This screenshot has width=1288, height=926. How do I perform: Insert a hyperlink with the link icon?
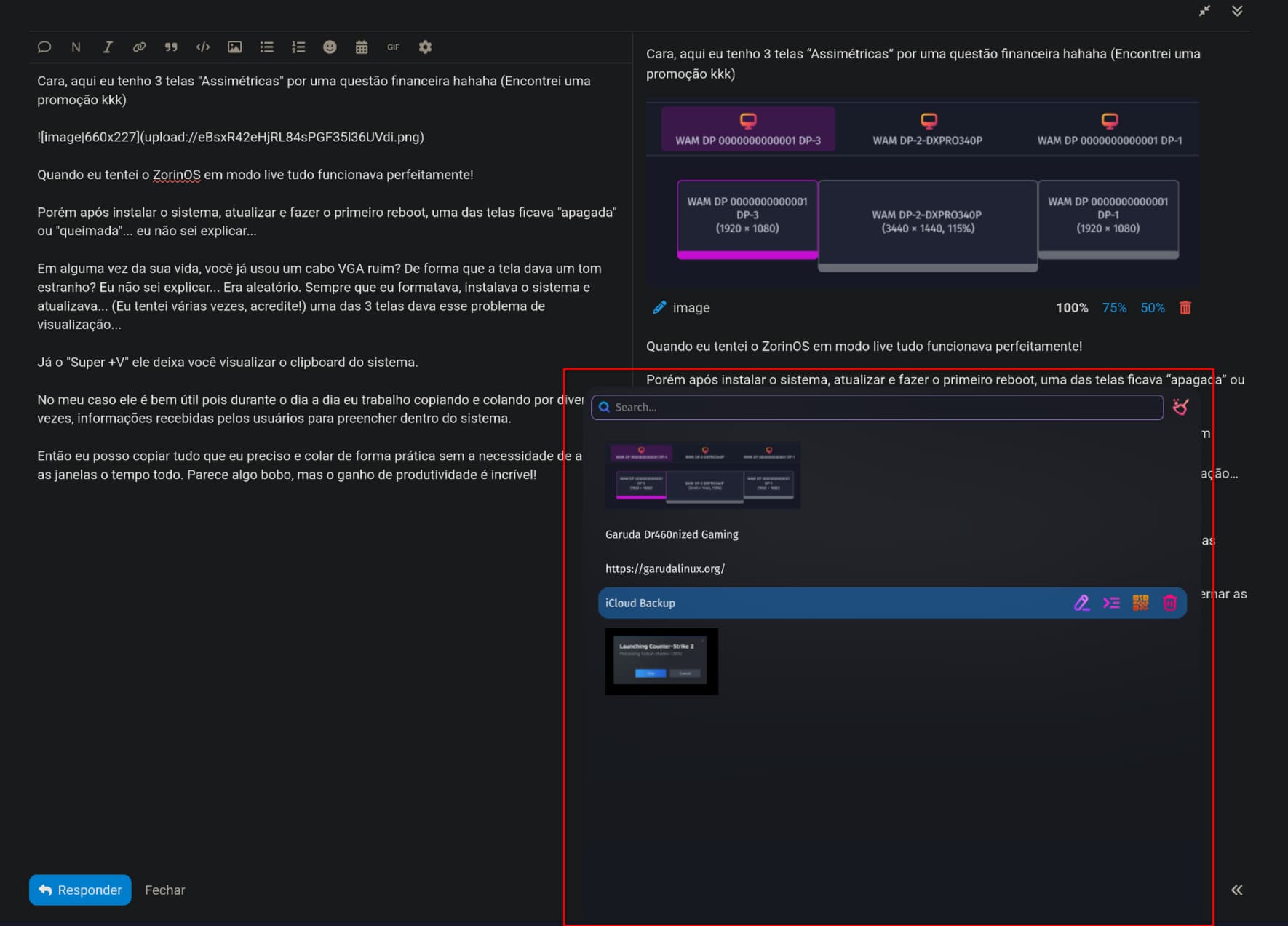coord(139,47)
